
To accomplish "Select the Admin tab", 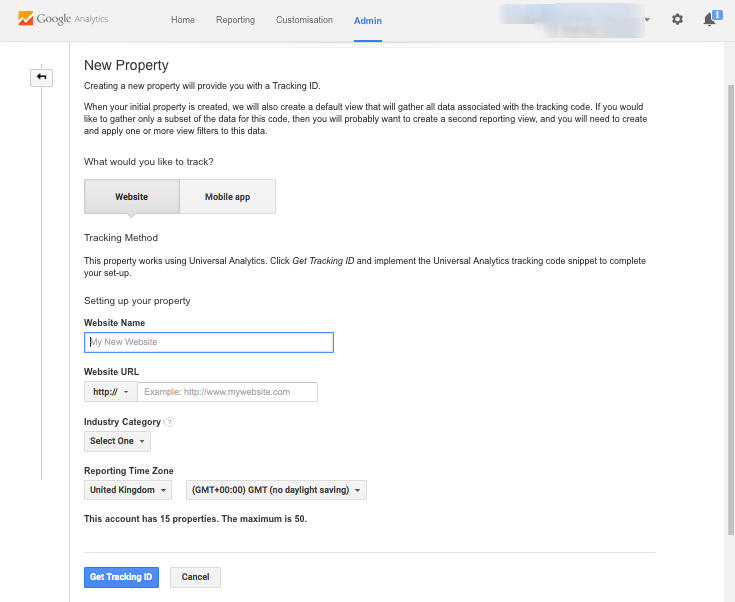I will pos(368,20).
